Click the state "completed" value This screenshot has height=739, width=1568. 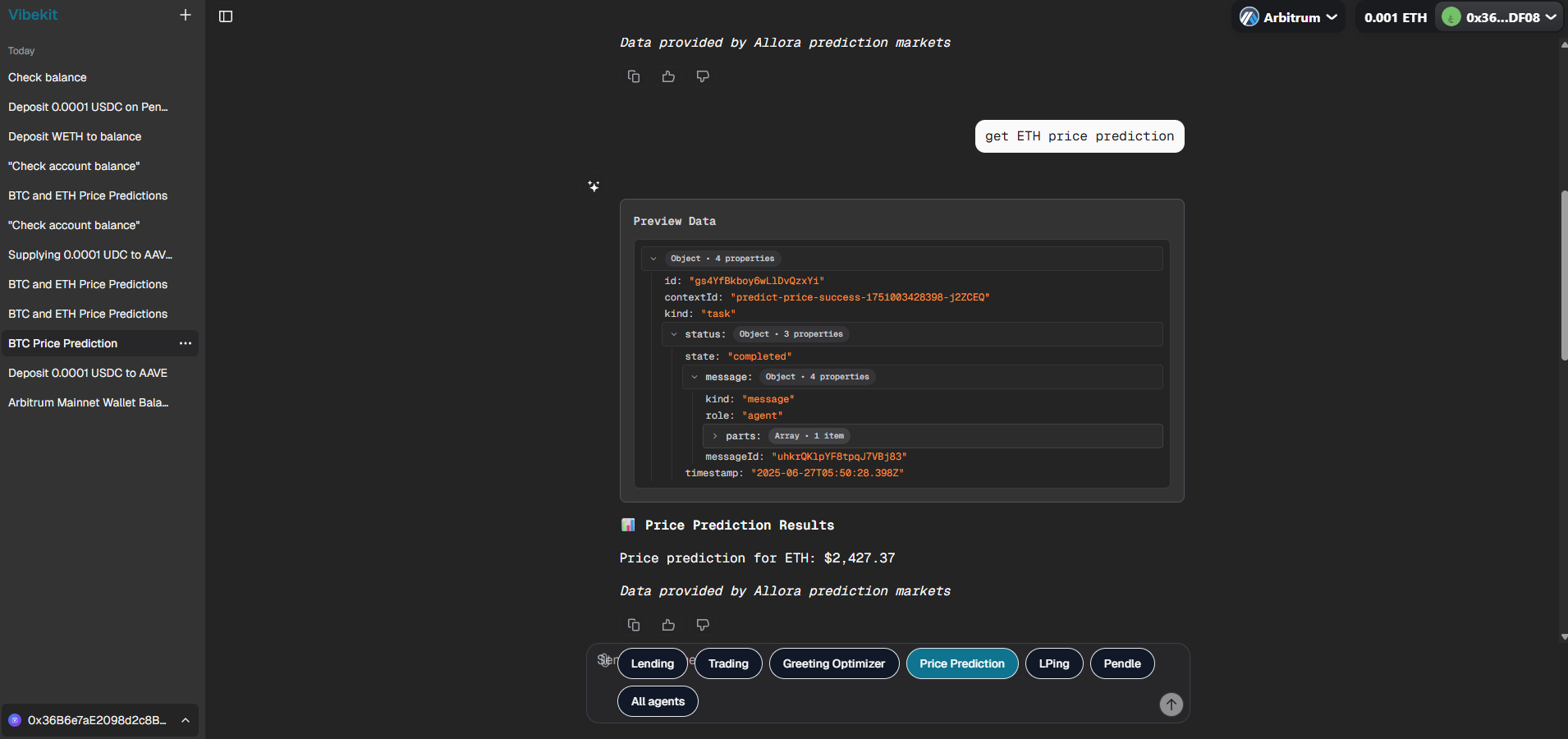click(x=760, y=356)
